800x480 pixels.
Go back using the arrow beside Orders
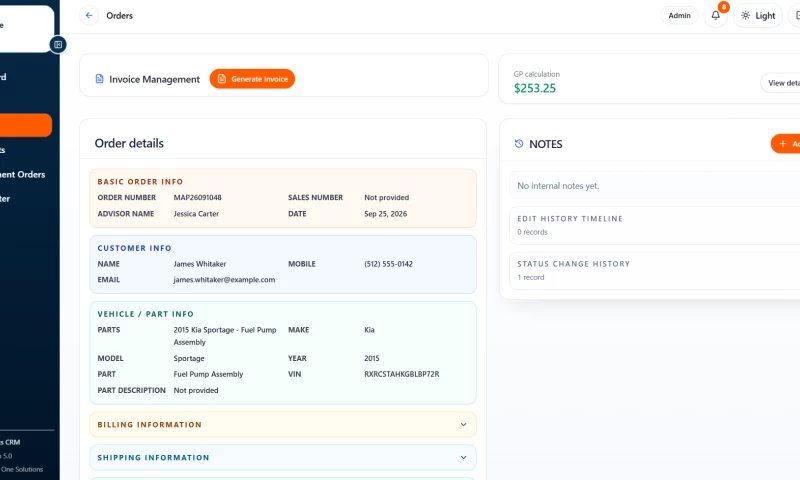click(89, 15)
